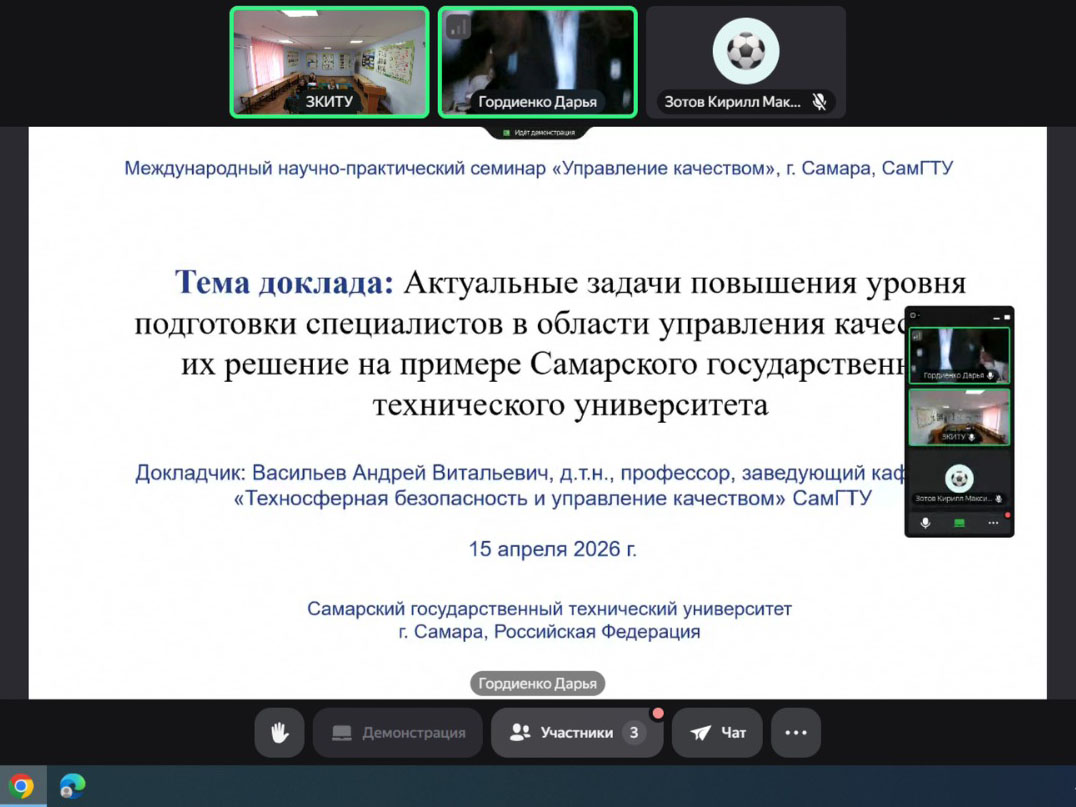The height and width of the screenshot is (807, 1076).
Task: Click muted microphone icon beside Зотов Кирилл
Action: pos(819,102)
